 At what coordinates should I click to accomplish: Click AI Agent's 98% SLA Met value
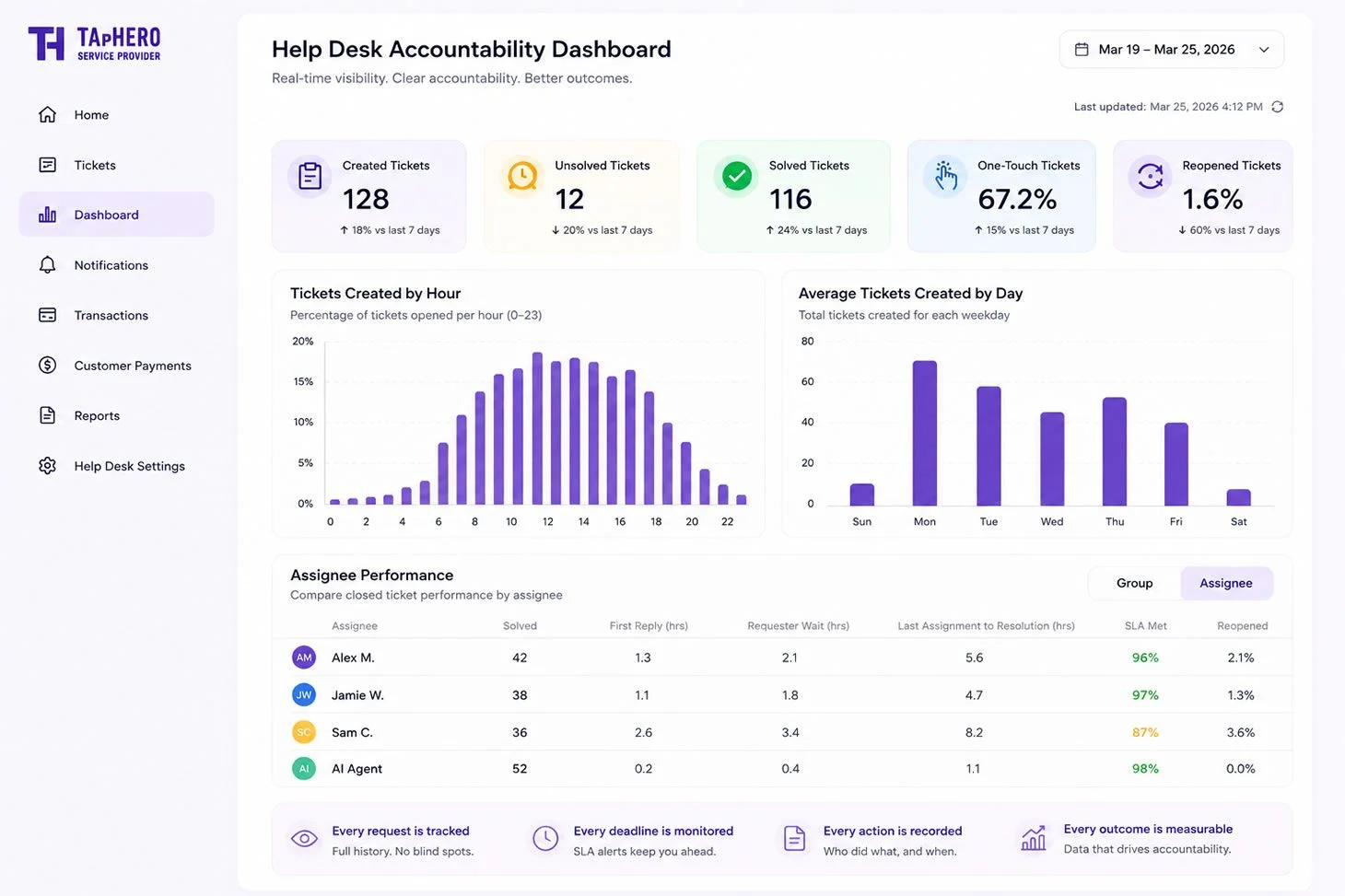click(x=1145, y=769)
